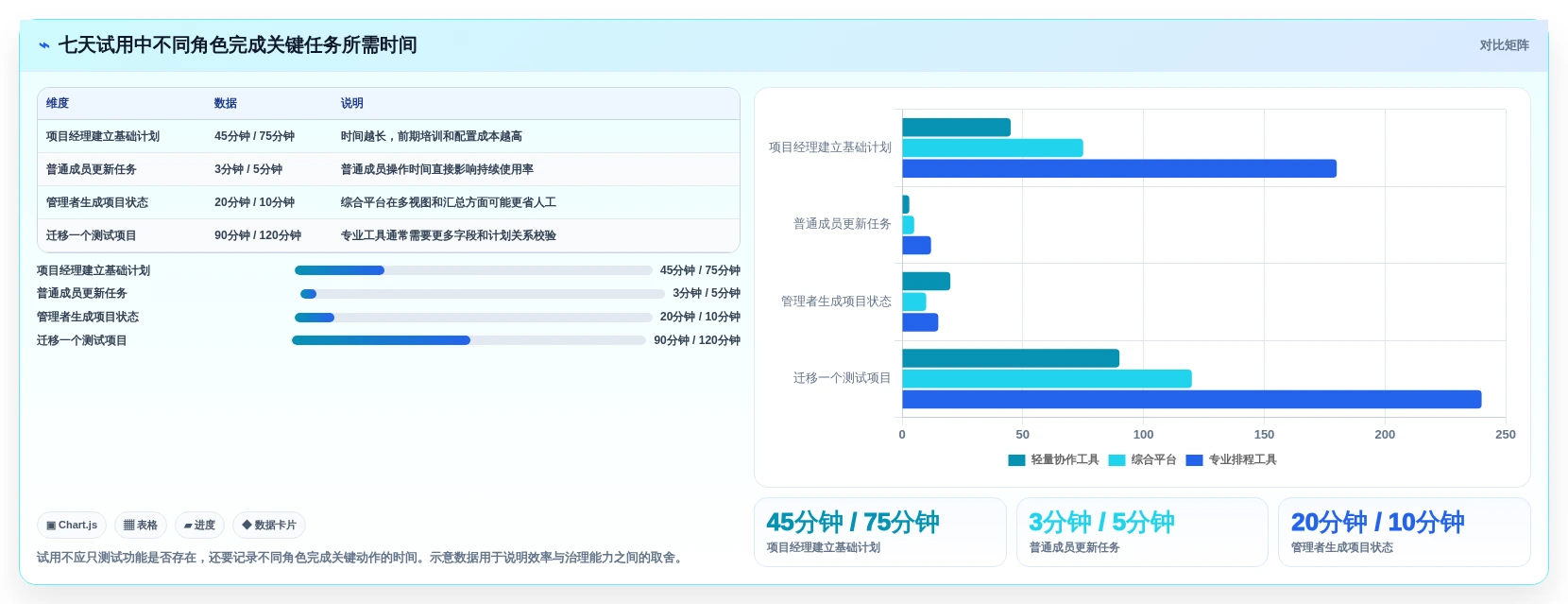Click the cyan 综合平台 bar for 迁移一个测试项目
Image resolution: width=1568 pixels, height=604 pixels.
coord(1047,379)
